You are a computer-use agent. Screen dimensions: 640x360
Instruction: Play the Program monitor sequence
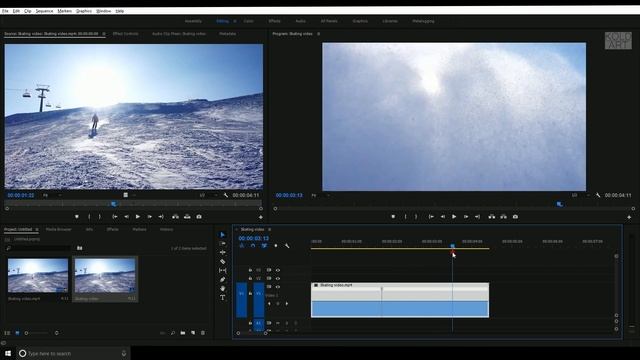[x=454, y=217]
